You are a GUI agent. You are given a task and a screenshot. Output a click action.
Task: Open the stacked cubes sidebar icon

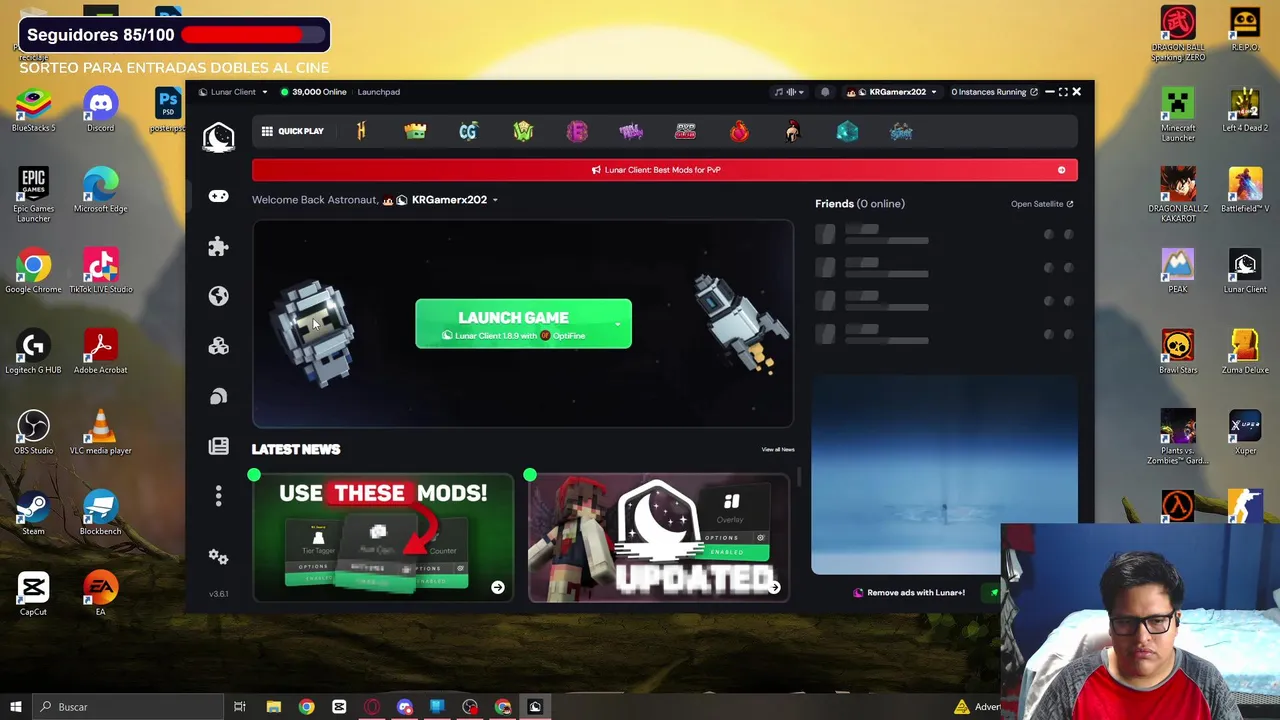coord(218,346)
